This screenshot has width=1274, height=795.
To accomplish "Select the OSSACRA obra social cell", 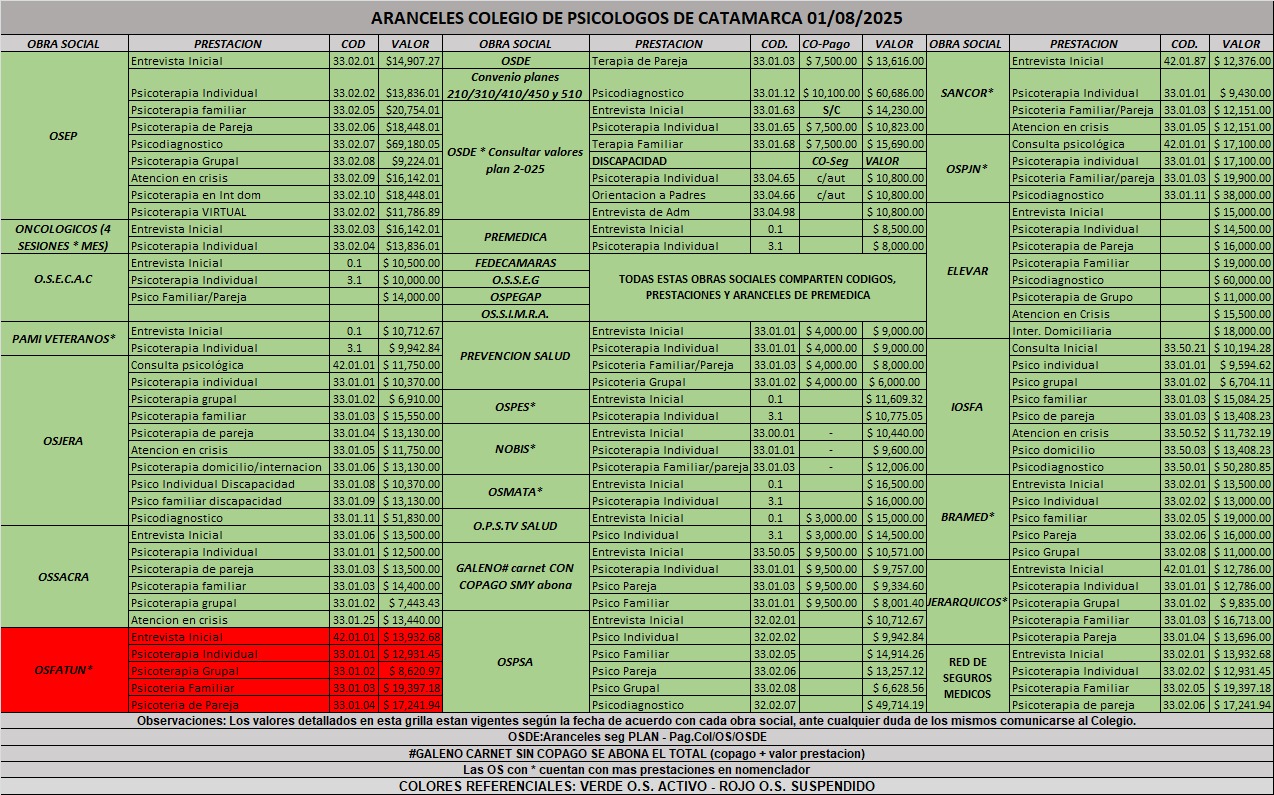I will (x=65, y=577).
